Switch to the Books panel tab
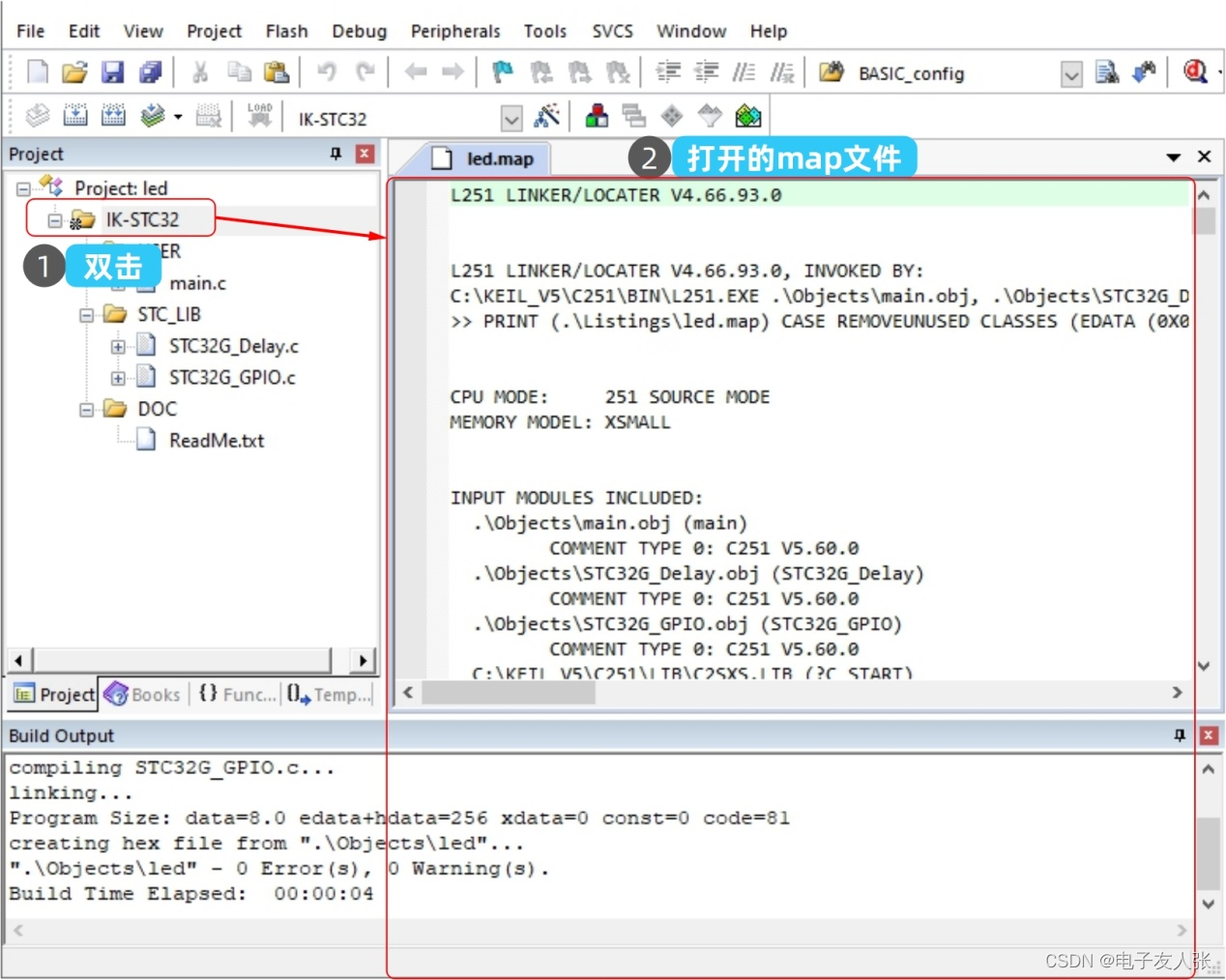This screenshot has height=980, width=1226. pyautogui.click(x=143, y=694)
